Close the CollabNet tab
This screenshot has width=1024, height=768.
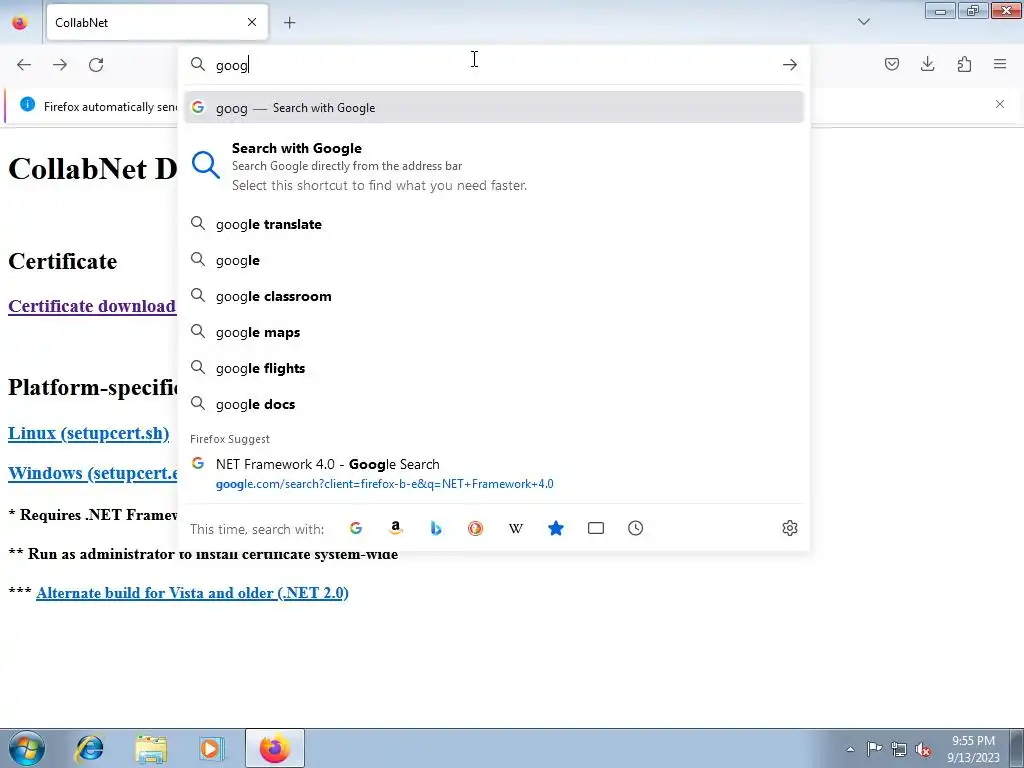pos(252,22)
